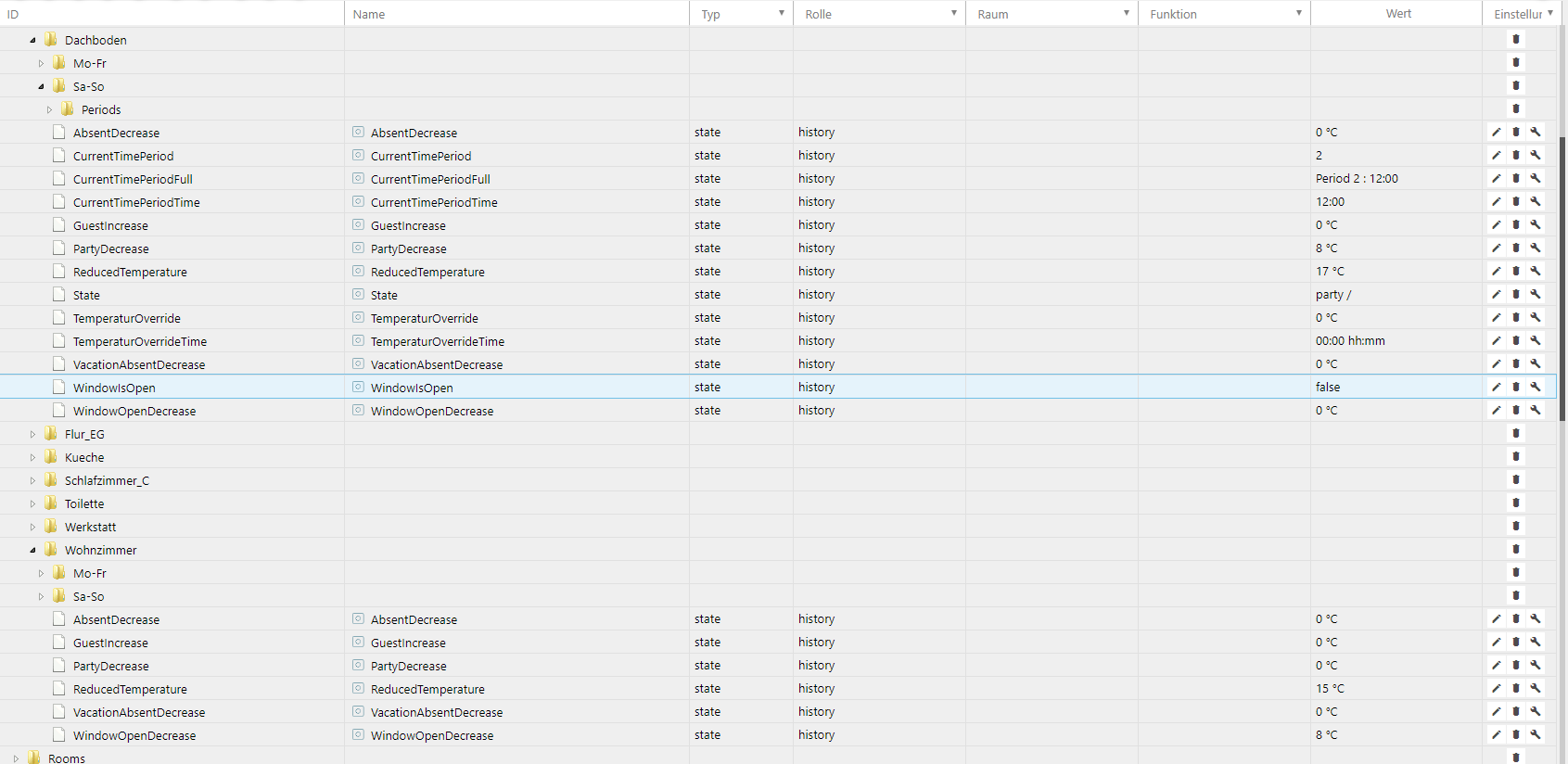Screen dimensions: 1568x764
Task: Delete TemperaturOverrideTime using its trash icon
Action: 1516,341
